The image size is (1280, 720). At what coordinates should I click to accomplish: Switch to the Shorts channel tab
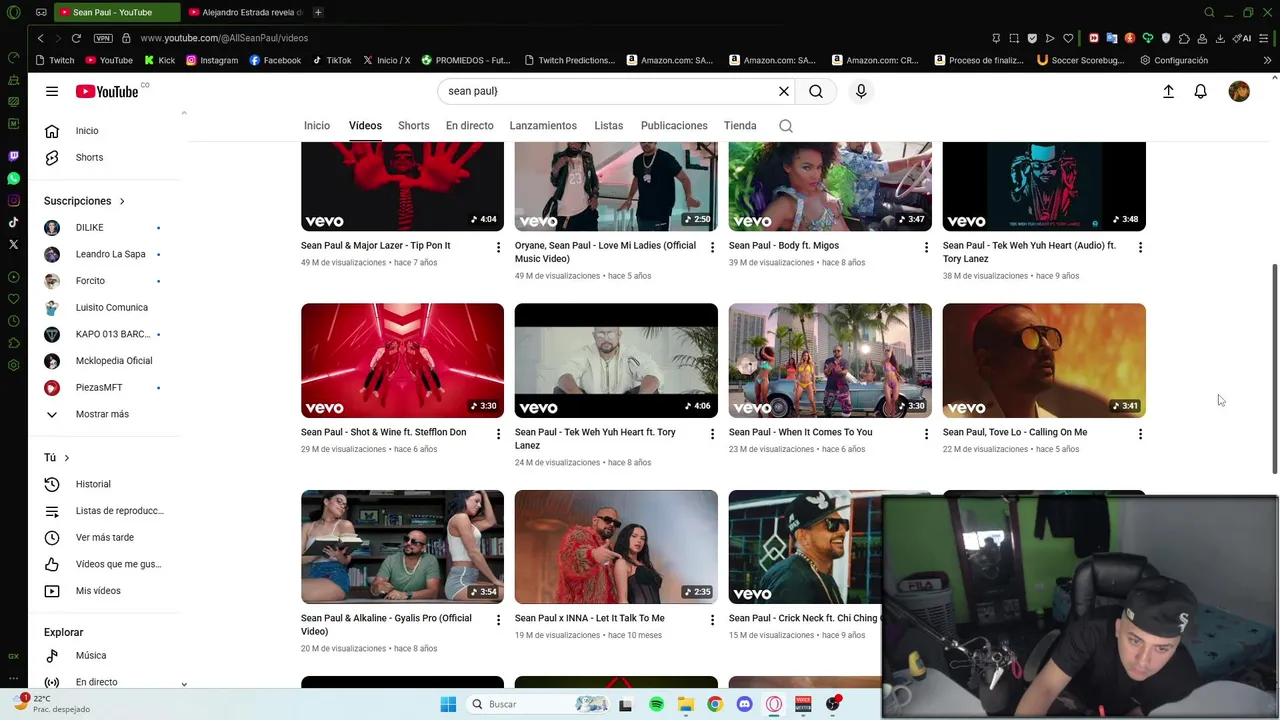[414, 126]
